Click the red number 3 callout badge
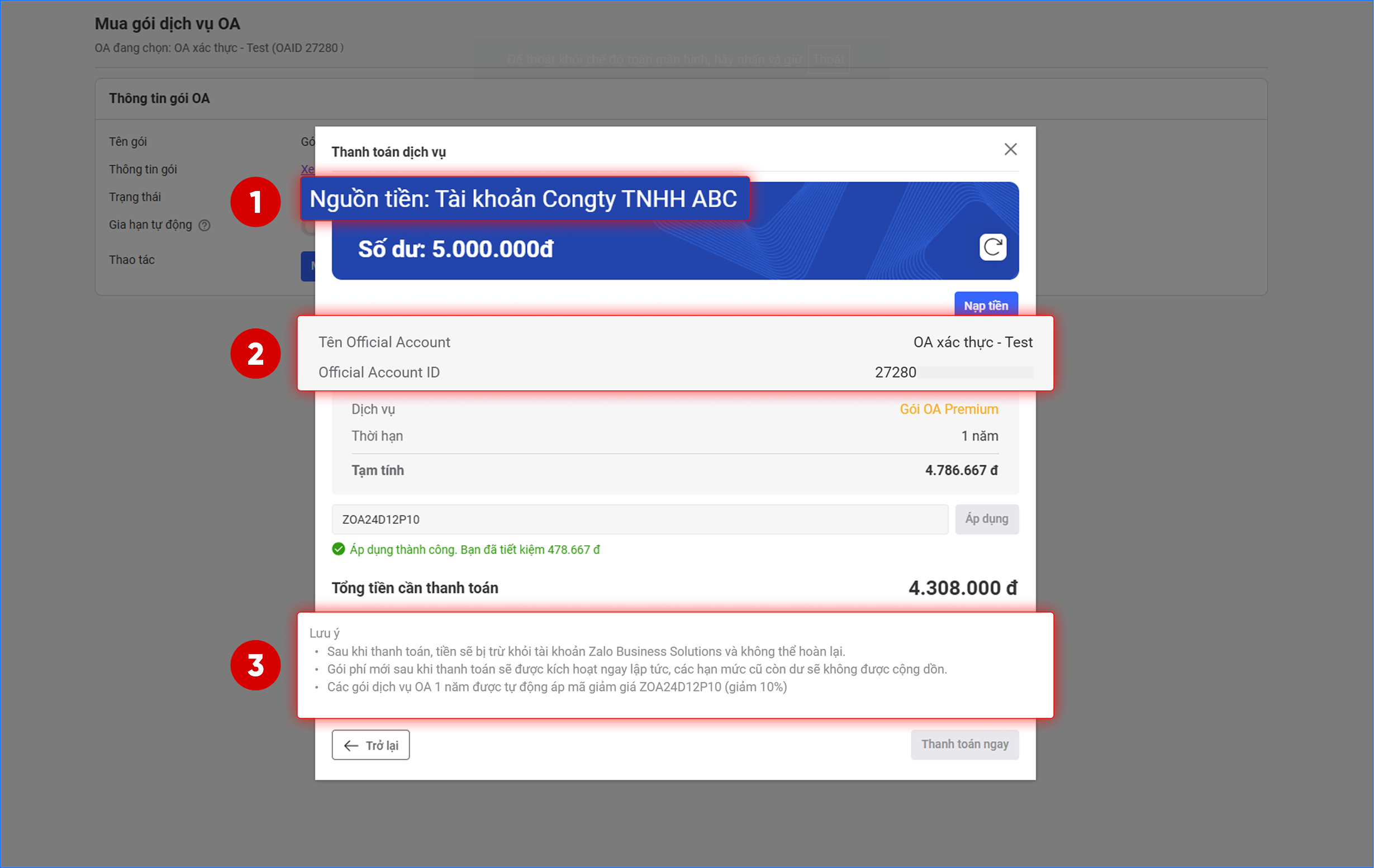This screenshot has width=1374, height=868. pyautogui.click(x=255, y=665)
